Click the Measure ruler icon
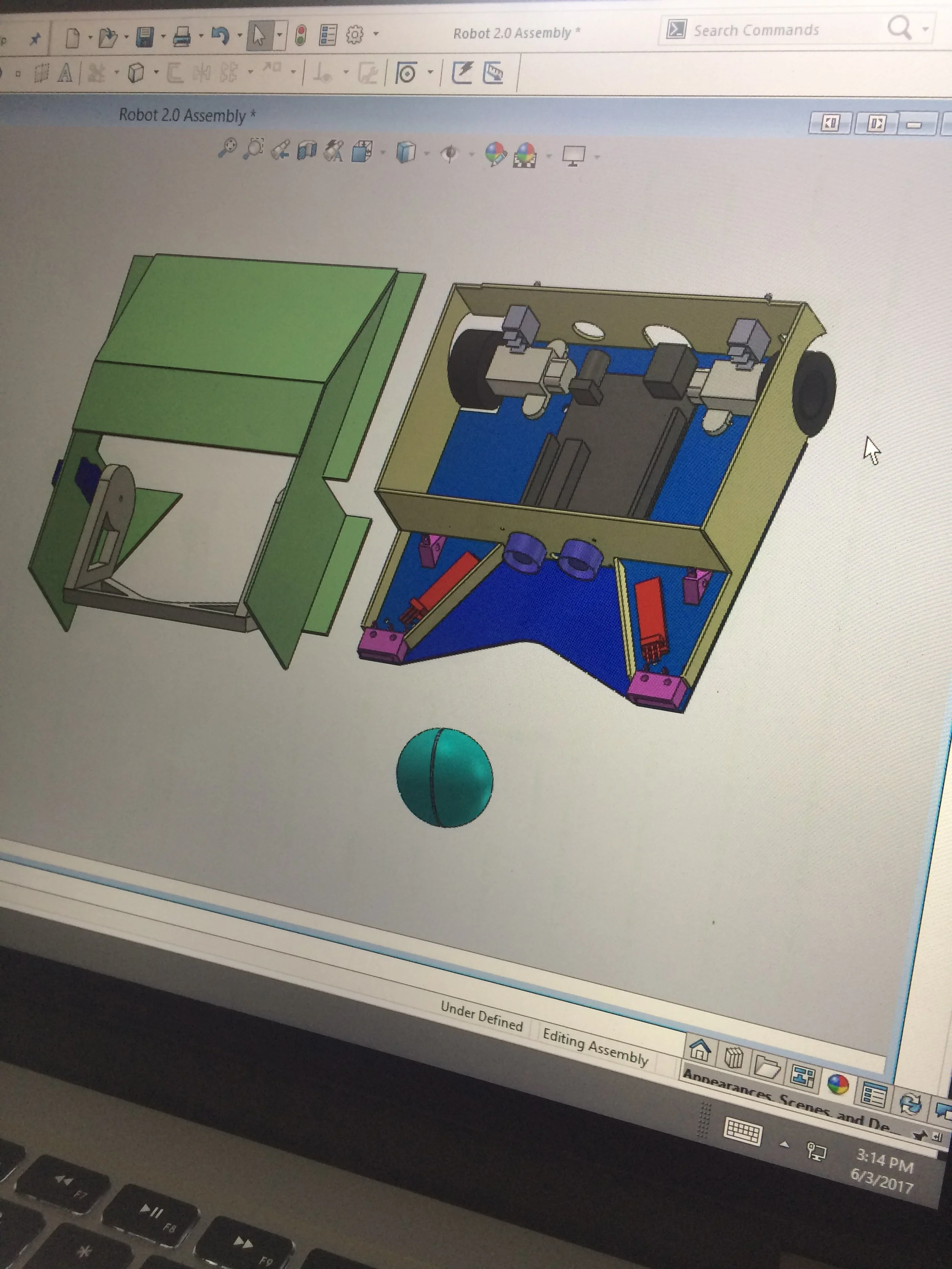The image size is (952, 1269). pos(493,73)
